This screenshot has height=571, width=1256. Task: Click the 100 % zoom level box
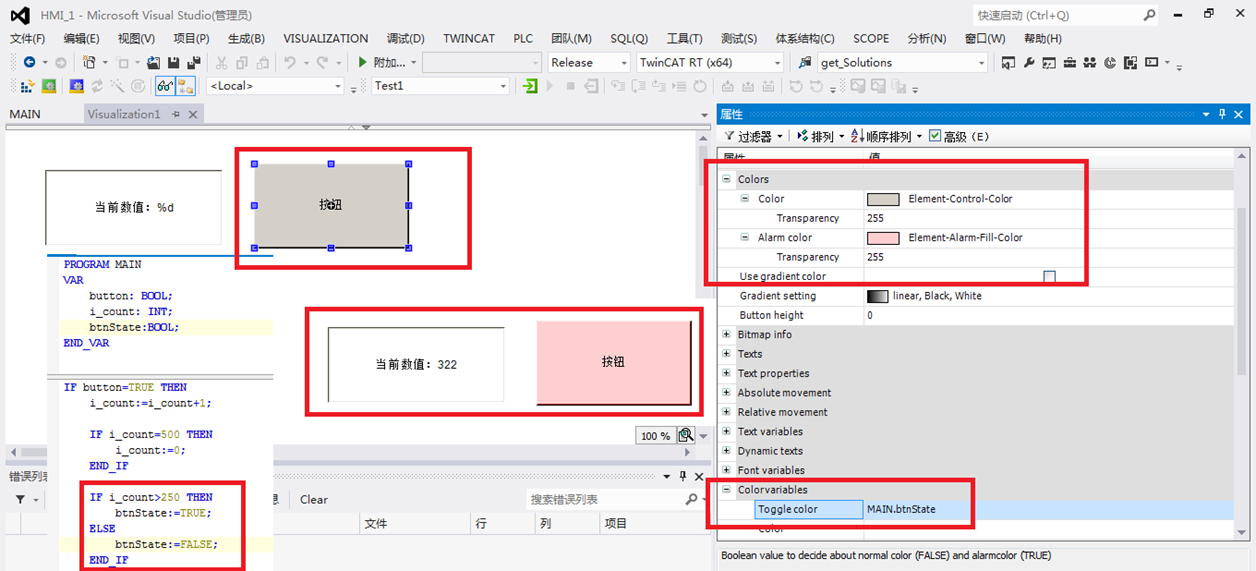coord(656,436)
